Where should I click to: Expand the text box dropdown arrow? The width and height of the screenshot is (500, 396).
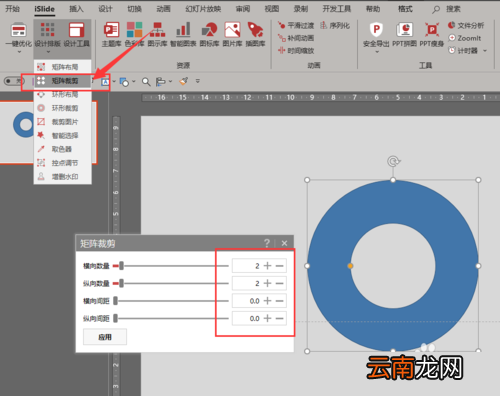pos(114,81)
